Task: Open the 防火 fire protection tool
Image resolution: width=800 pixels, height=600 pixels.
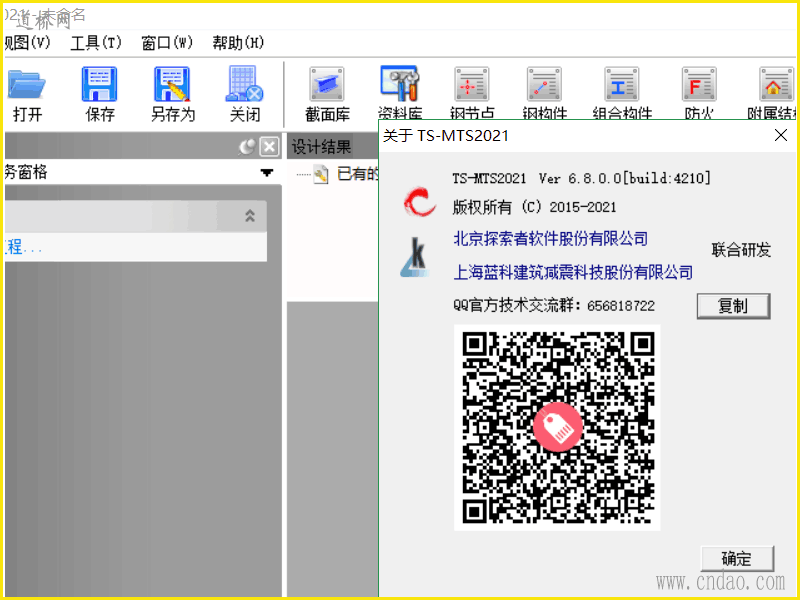Action: pyautogui.click(x=699, y=92)
